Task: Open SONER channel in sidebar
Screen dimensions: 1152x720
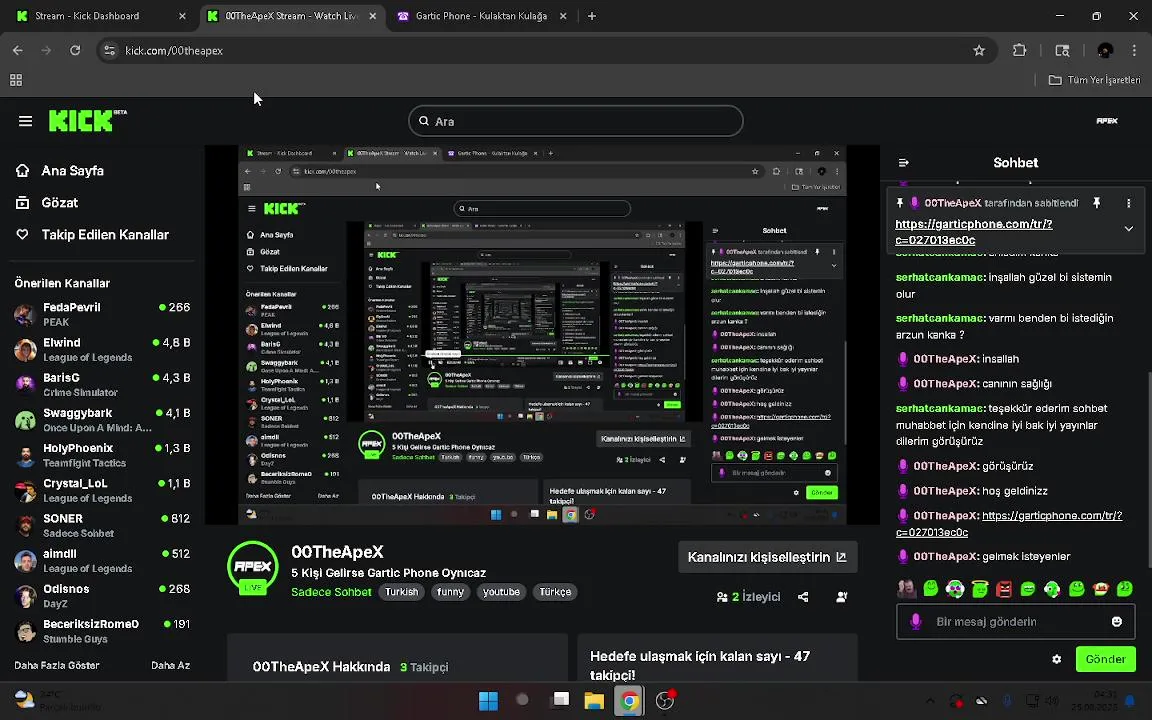Action: 102,526
